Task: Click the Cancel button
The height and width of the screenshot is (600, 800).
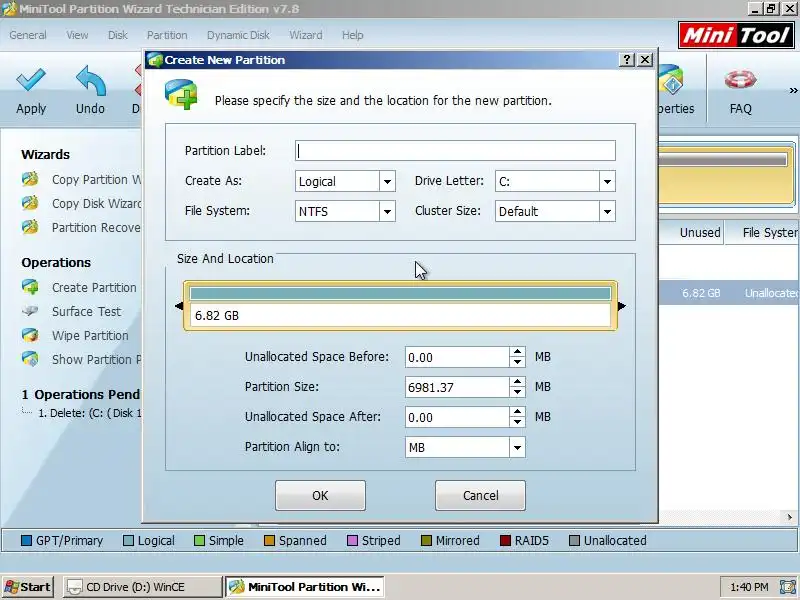Action: (480, 495)
